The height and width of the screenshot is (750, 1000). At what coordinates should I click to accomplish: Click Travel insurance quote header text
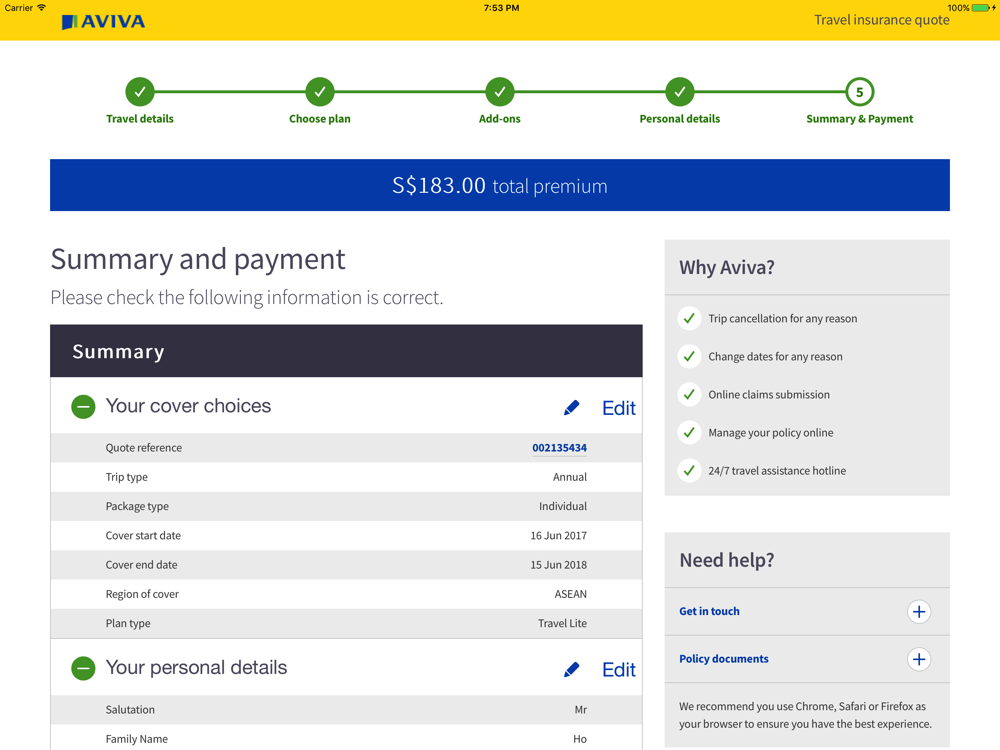[x=881, y=20]
